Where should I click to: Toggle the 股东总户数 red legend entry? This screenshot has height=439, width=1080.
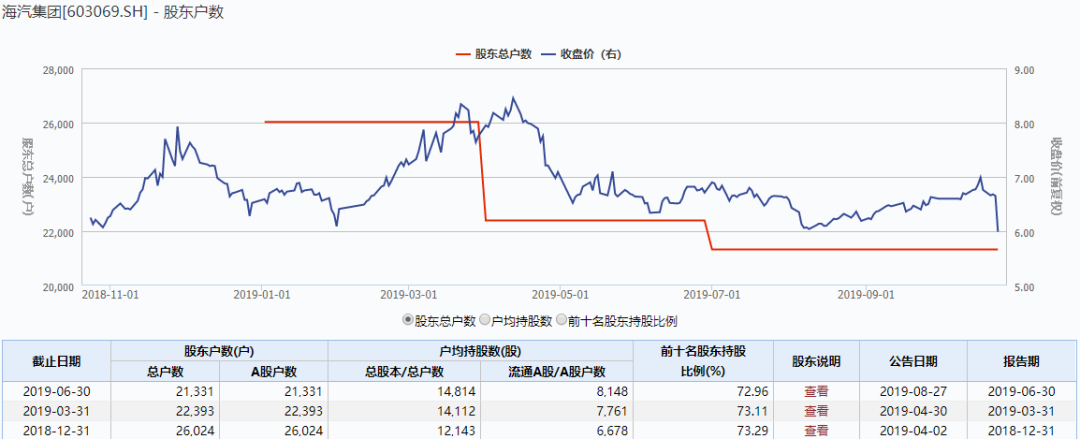tap(493, 54)
